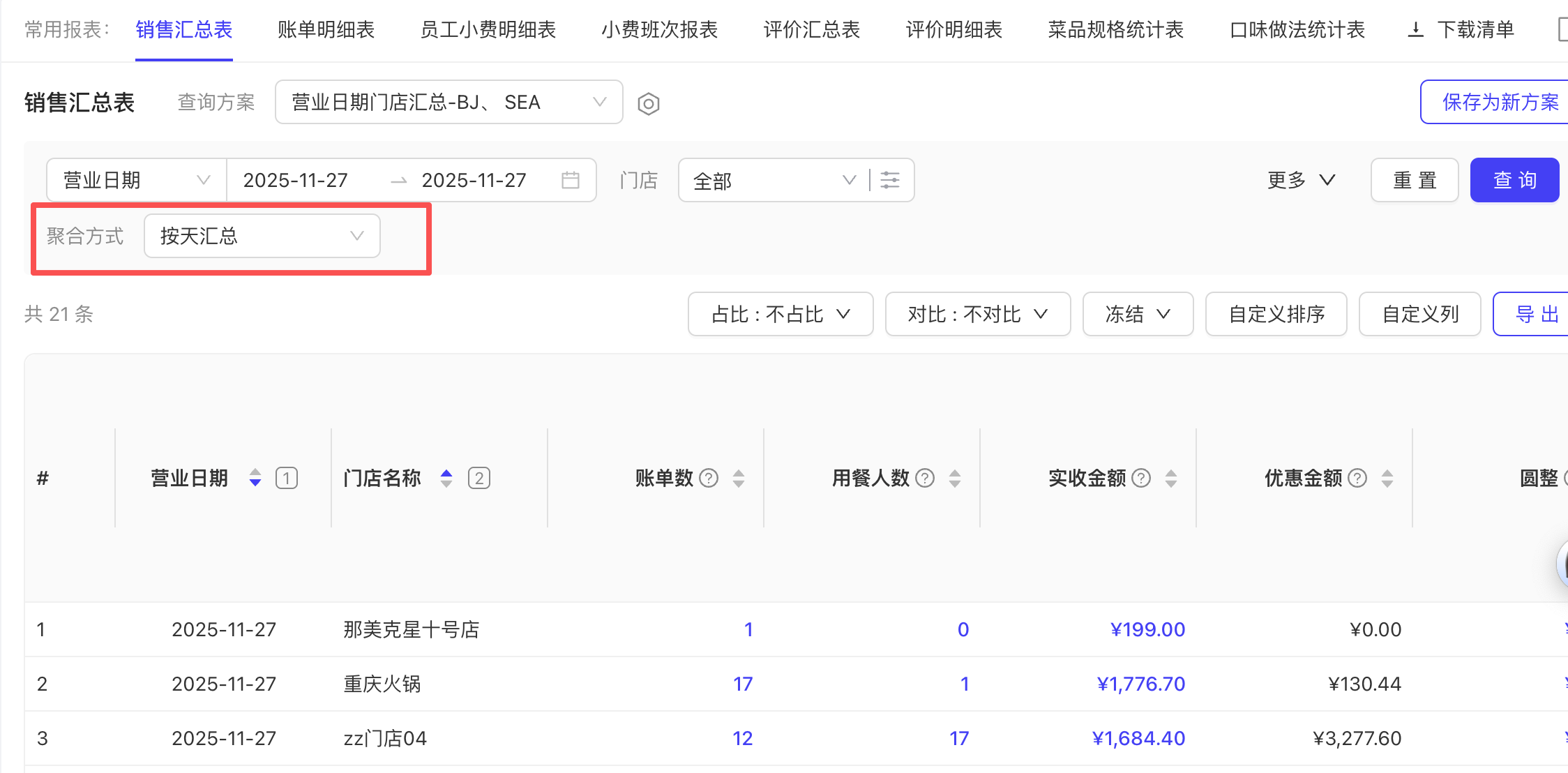The image size is (1568, 773).
Task: Open the 查询方案 scheme dropdown
Action: (448, 103)
